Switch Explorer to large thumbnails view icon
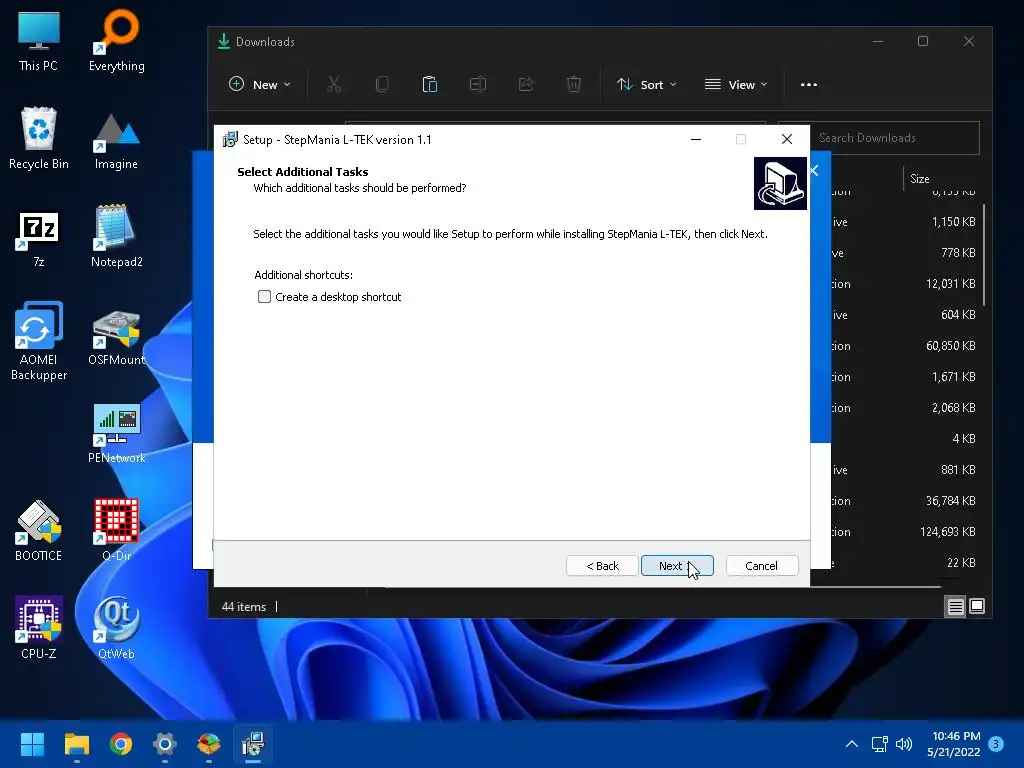 [x=977, y=607]
